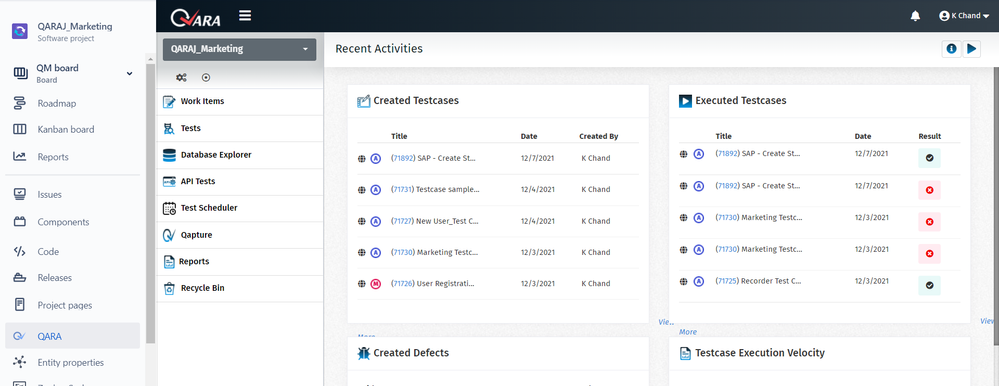The height and width of the screenshot is (386, 999).
Task: Toggle the hamburger menu beside QARA logo
Action: [245, 15]
